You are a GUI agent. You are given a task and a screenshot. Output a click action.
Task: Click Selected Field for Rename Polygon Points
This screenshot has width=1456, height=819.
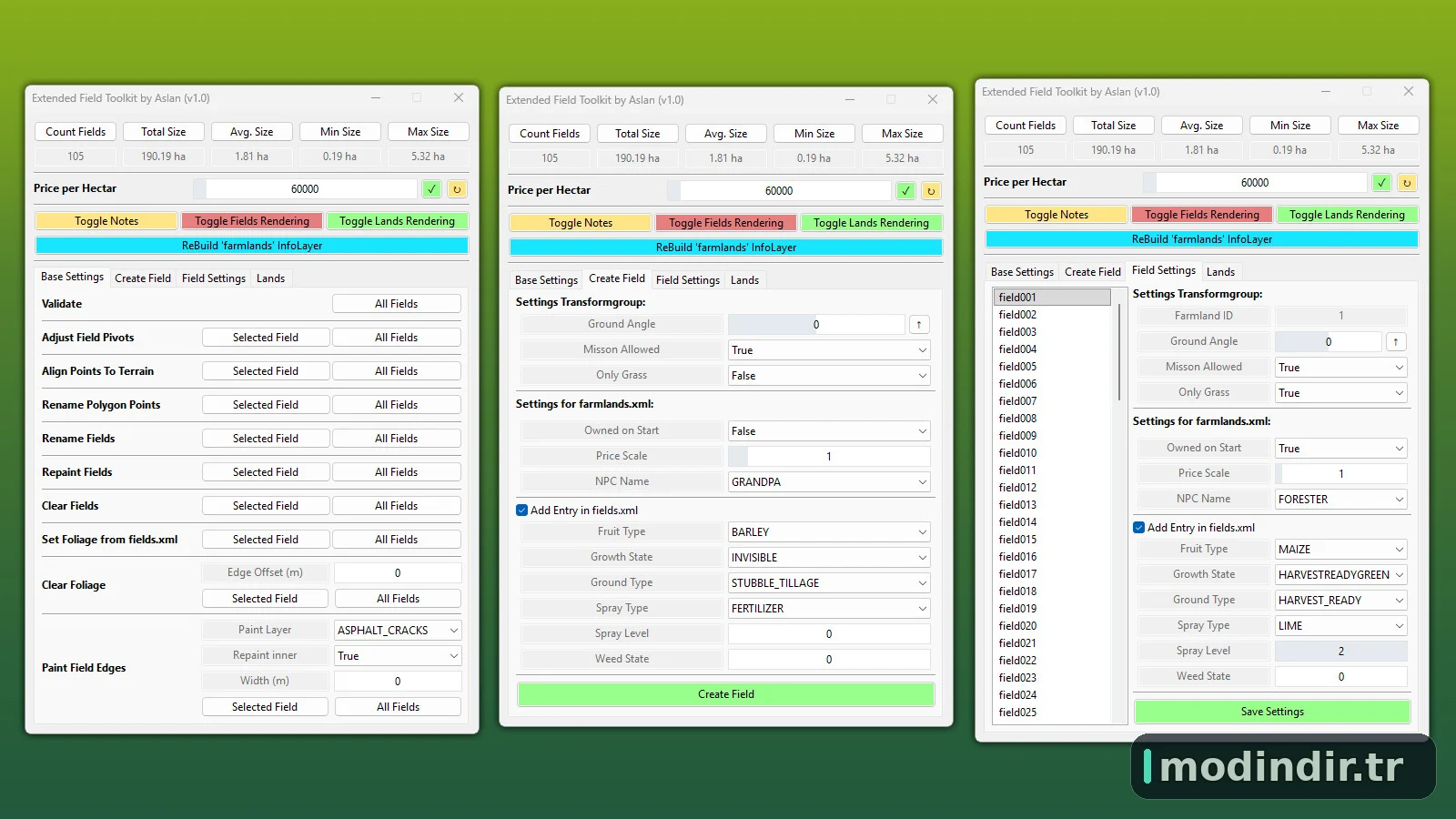(266, 405)
